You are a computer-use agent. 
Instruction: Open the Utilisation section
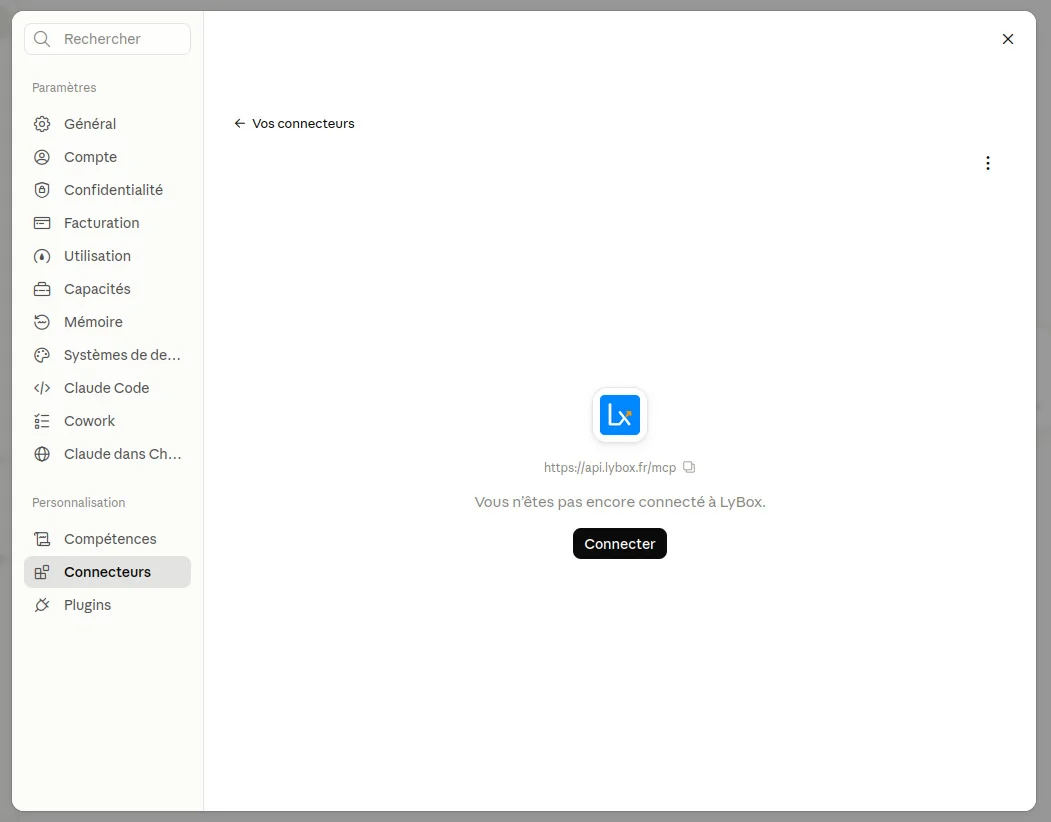click(107, 256)
